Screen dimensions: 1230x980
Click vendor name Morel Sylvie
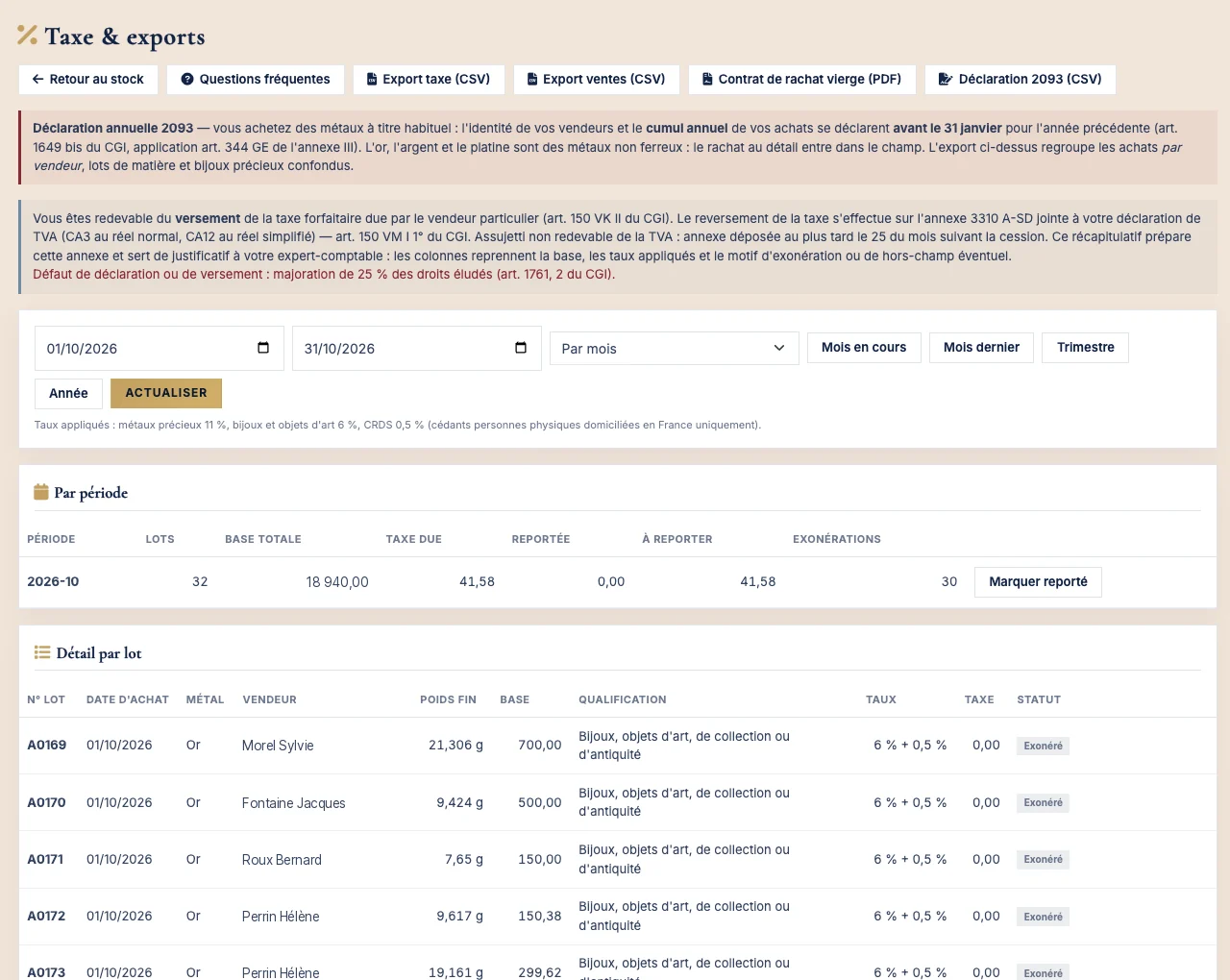tap(278, 746)
